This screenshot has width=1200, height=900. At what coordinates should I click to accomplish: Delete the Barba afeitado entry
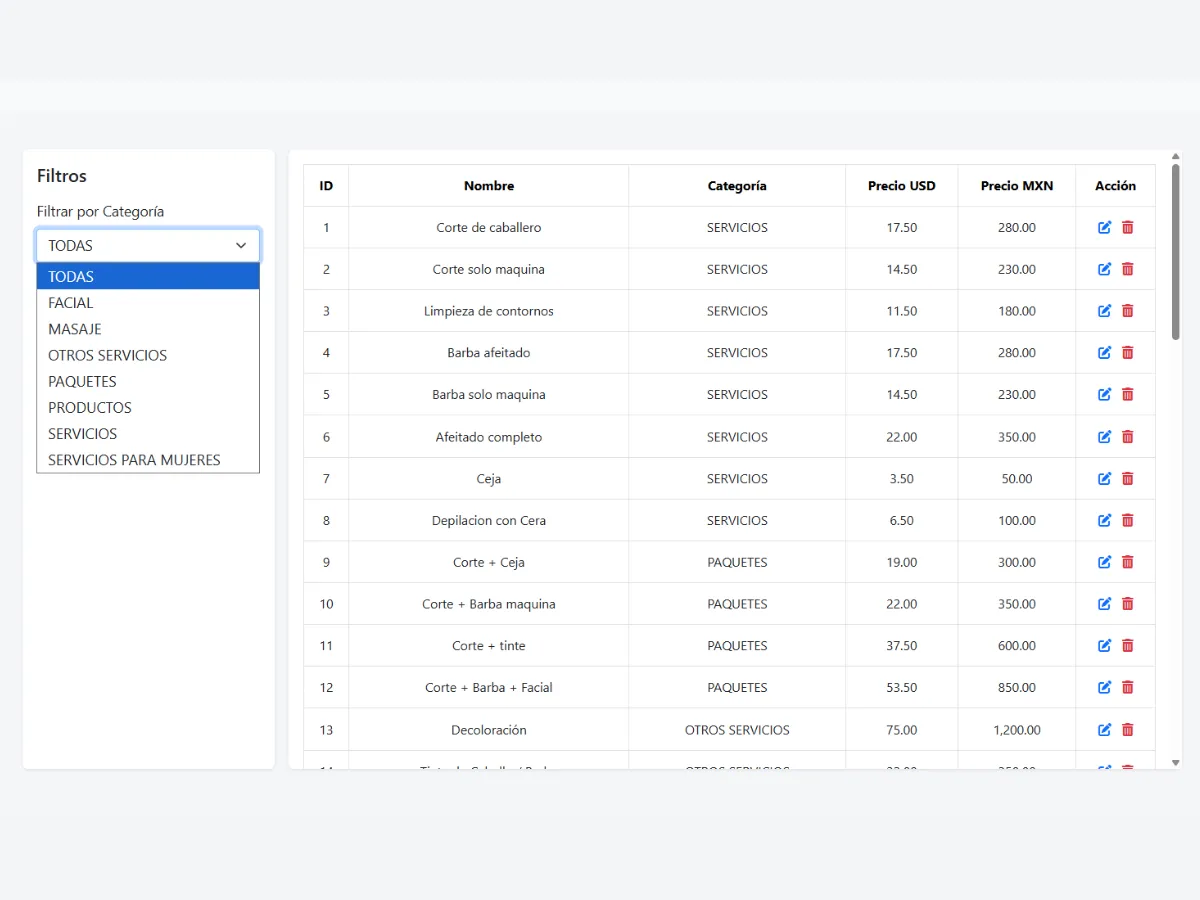coord(1127,353)
